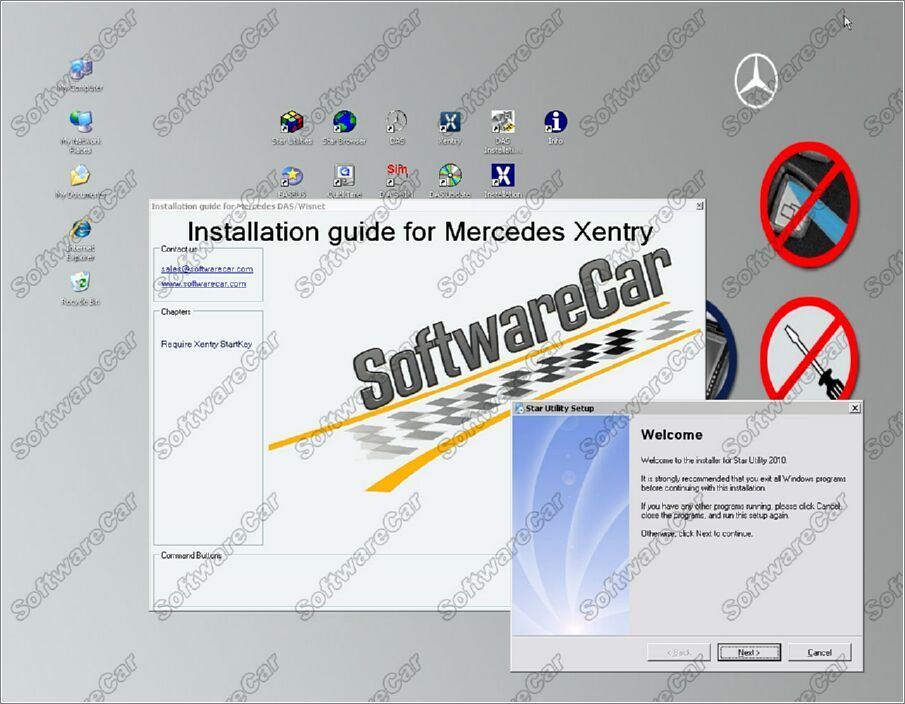Open the PASSUS shortcut icon
This screenshot has height=704, width=905.
tap(291, 178)
